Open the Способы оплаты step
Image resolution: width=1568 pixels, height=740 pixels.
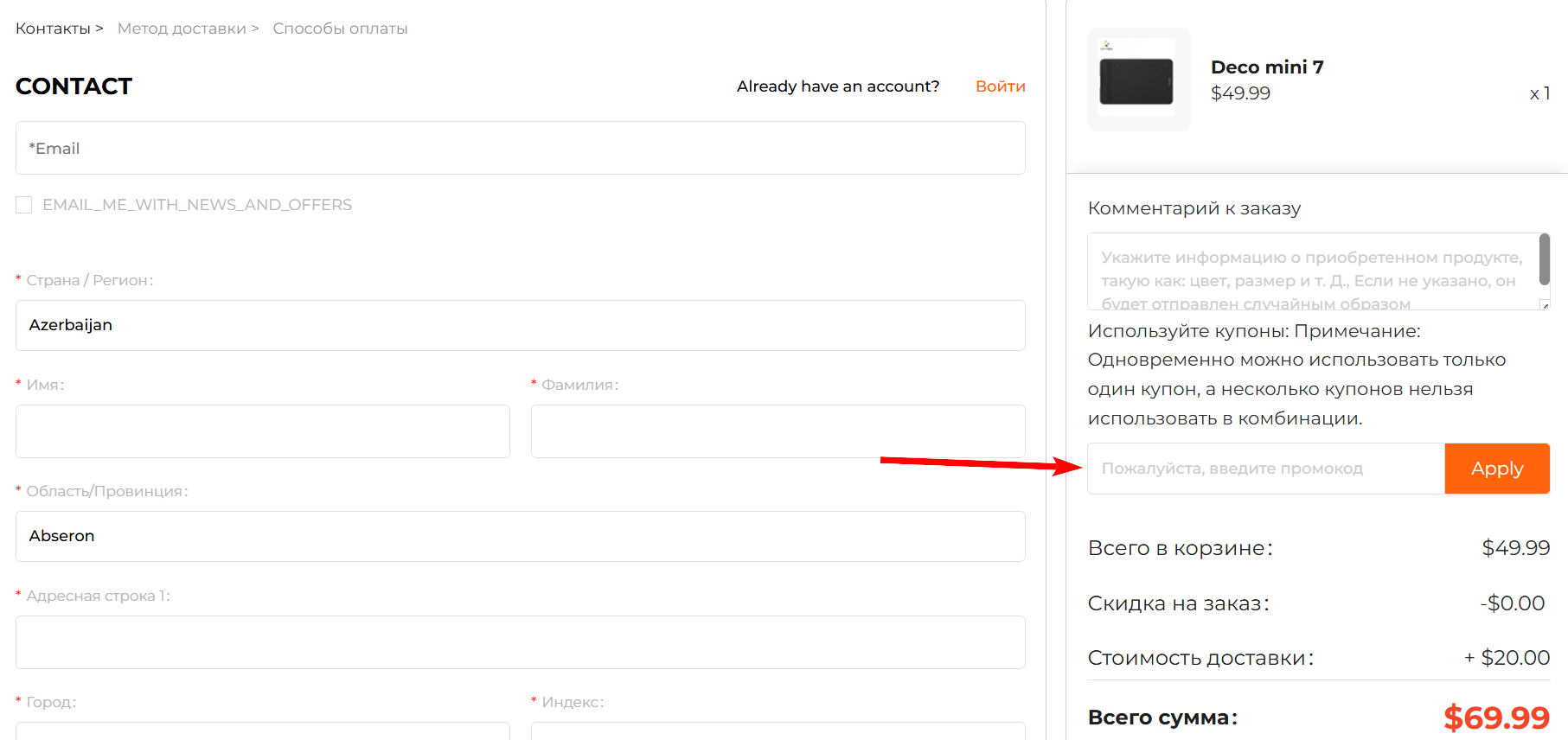click(340, 29)
